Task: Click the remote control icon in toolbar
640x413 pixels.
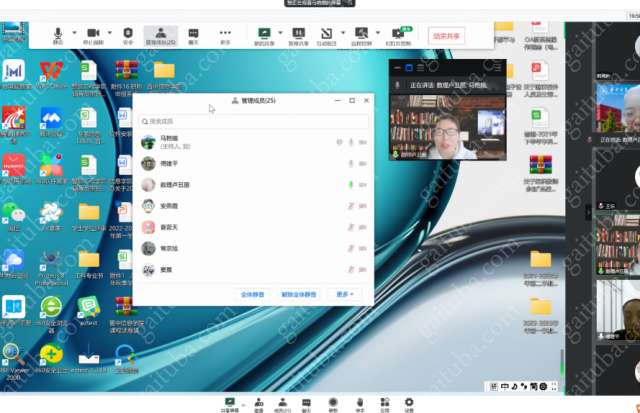Action: 362,34
